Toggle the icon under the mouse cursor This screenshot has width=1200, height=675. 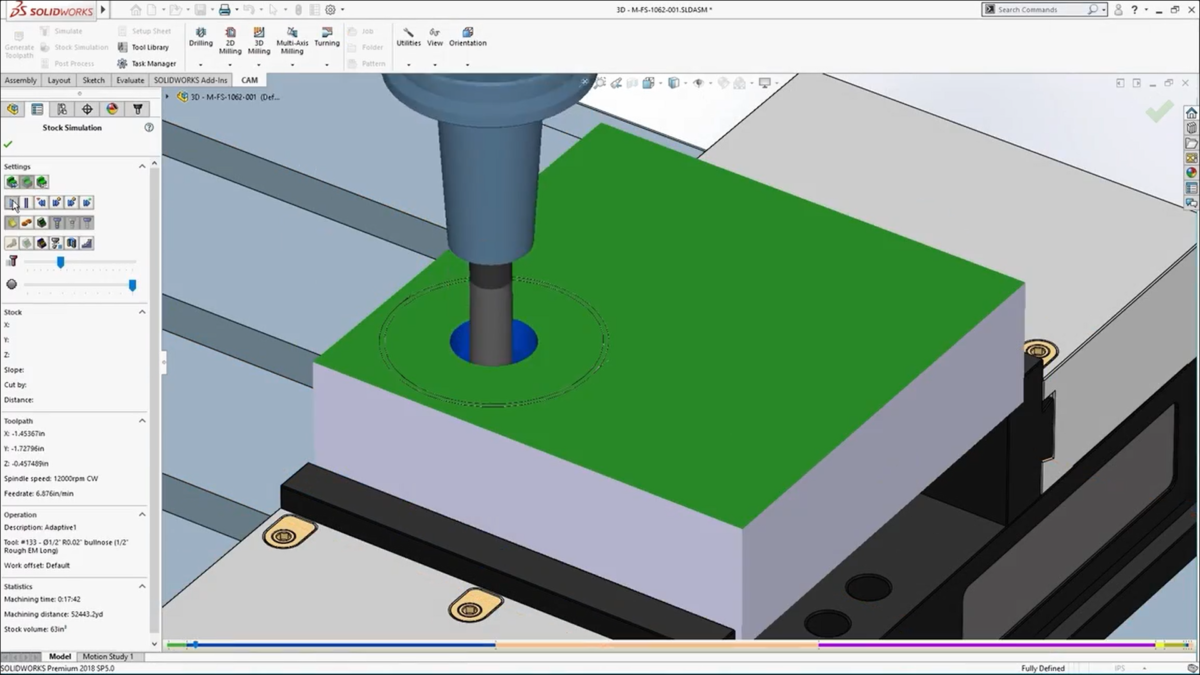point(12,202)
